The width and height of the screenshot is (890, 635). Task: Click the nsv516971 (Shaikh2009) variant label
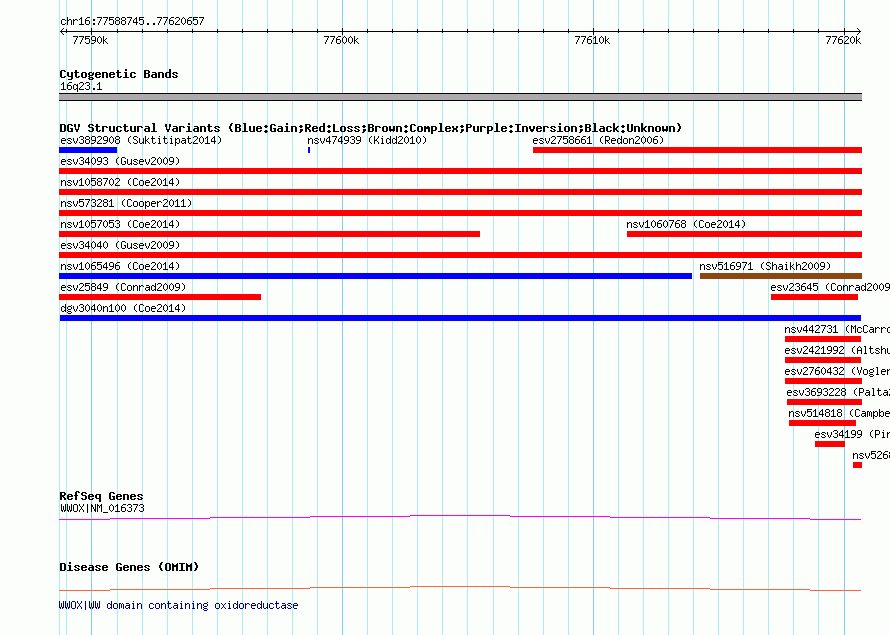point(765,266)
